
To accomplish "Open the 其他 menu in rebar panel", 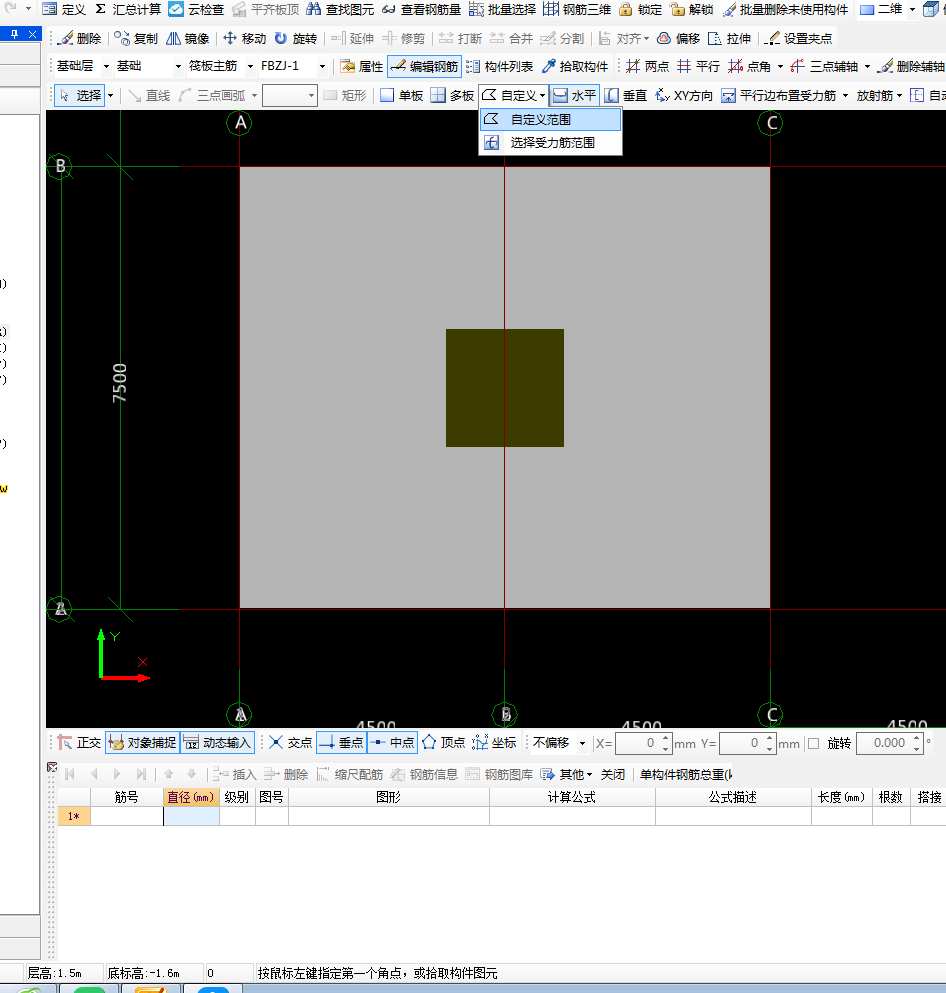I will coord(567,775).
